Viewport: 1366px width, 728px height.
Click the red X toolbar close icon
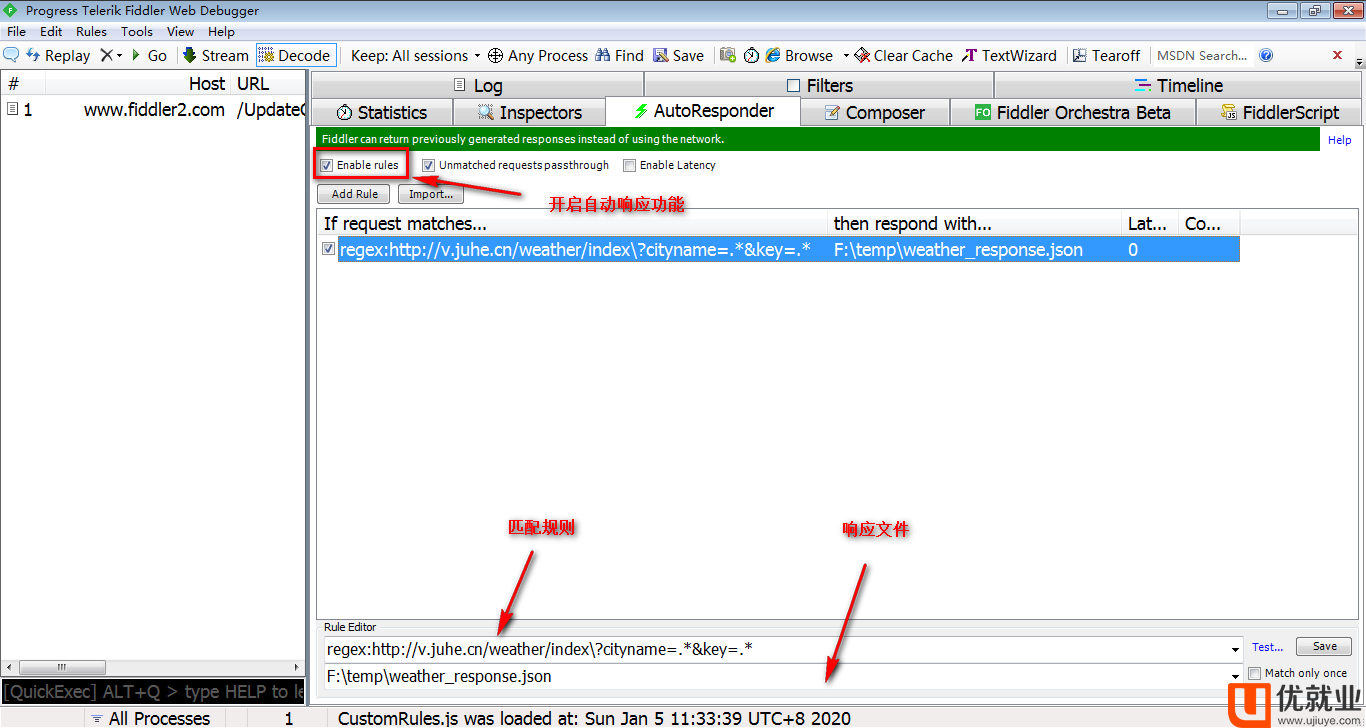coord(1338,55)
